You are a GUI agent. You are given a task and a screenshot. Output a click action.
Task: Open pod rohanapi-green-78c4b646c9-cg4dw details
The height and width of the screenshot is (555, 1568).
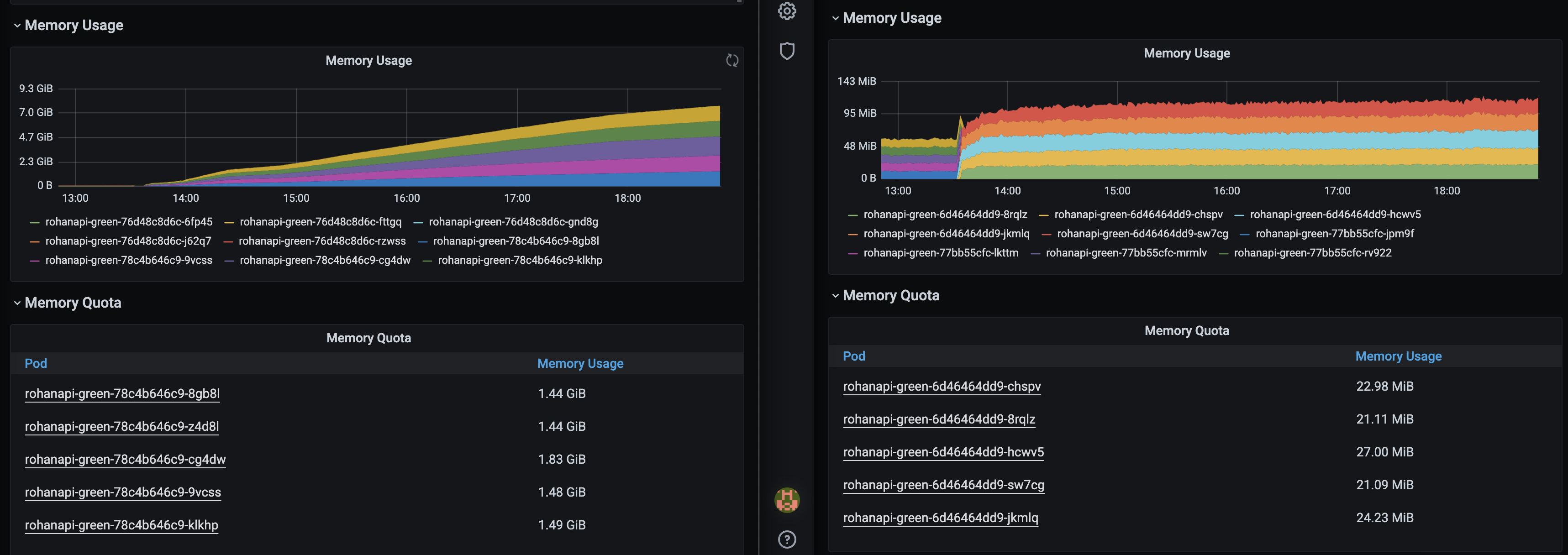point(125,459)
